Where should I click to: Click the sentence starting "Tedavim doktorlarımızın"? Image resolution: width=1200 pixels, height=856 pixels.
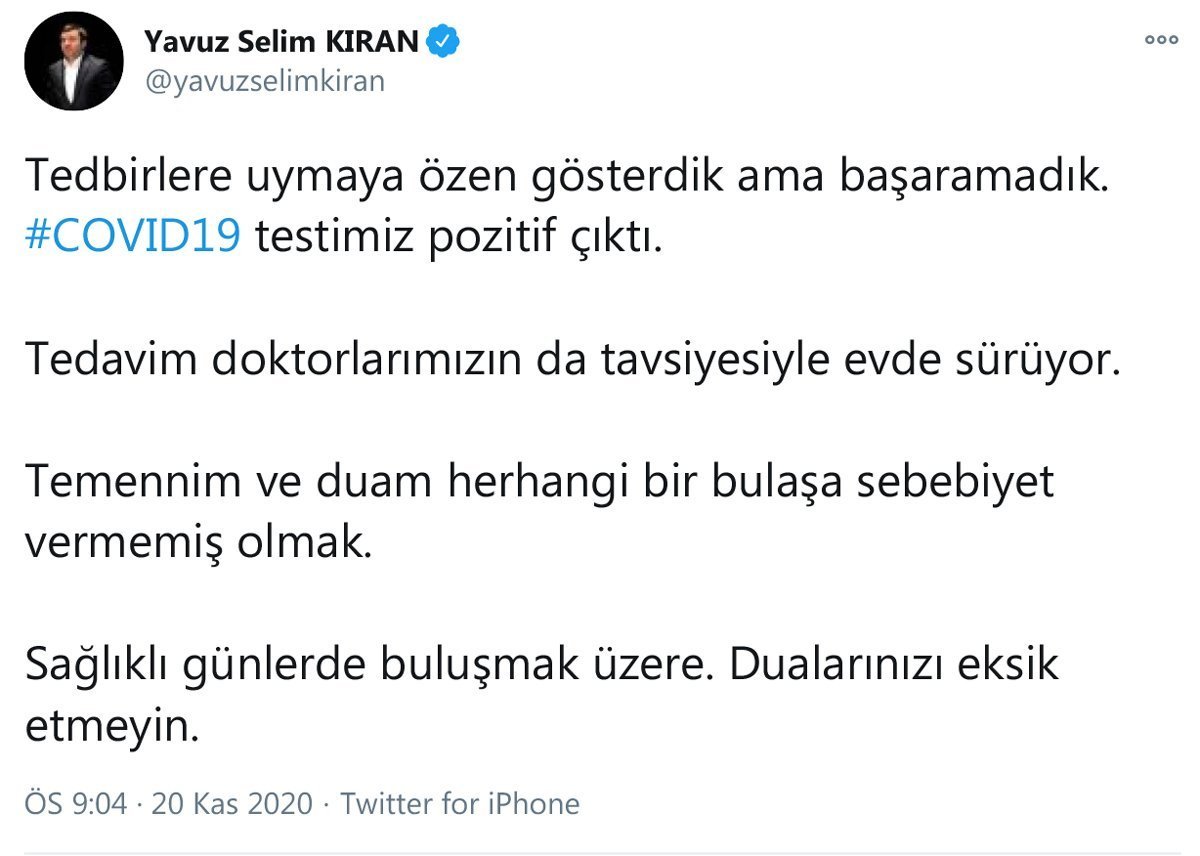(570, 361)
